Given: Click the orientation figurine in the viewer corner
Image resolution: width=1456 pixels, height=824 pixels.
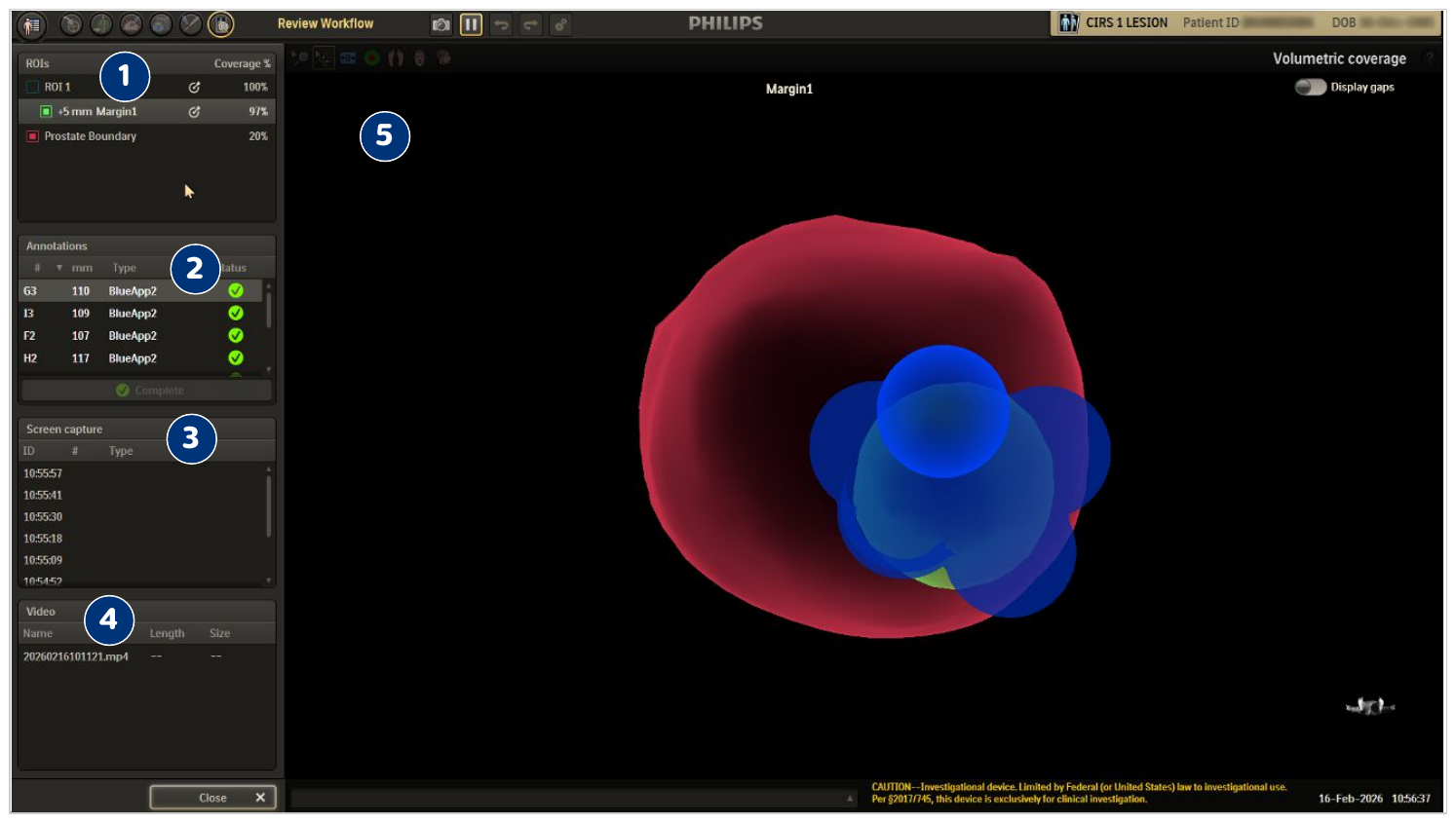Looking at the screenshot, I should coord(1370,706).
